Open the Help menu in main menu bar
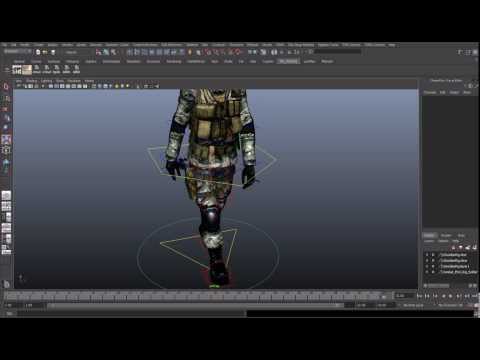Screen dimensions: 480x360 pos(392,45)
